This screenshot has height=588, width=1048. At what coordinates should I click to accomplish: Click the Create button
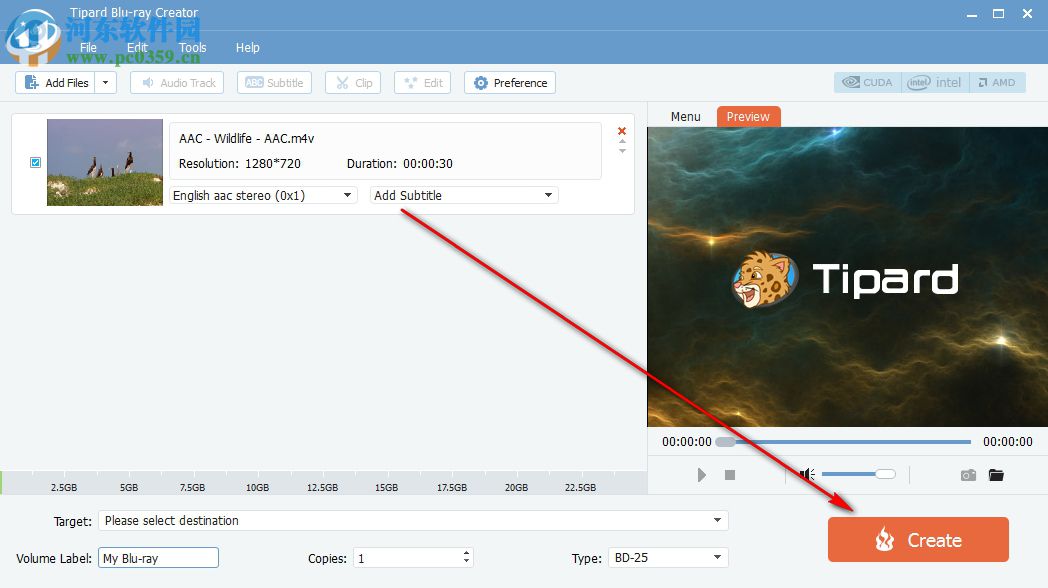pyautogui.click(x=917, y=539)
